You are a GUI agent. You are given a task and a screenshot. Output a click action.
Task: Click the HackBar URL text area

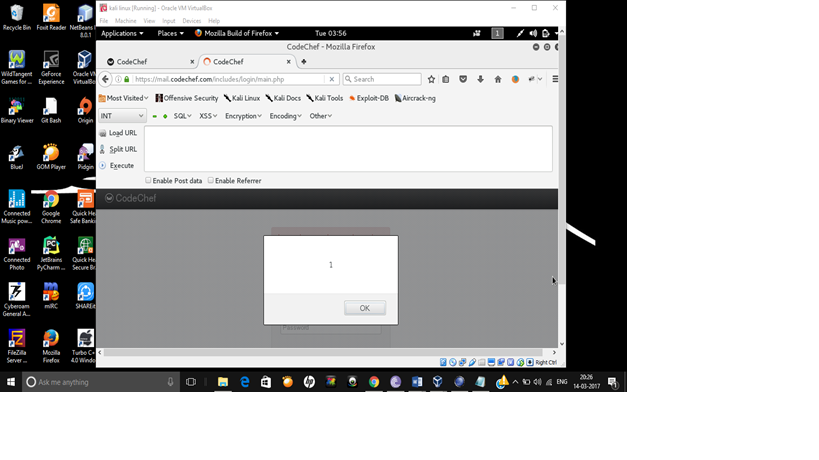tap(348, 149)
